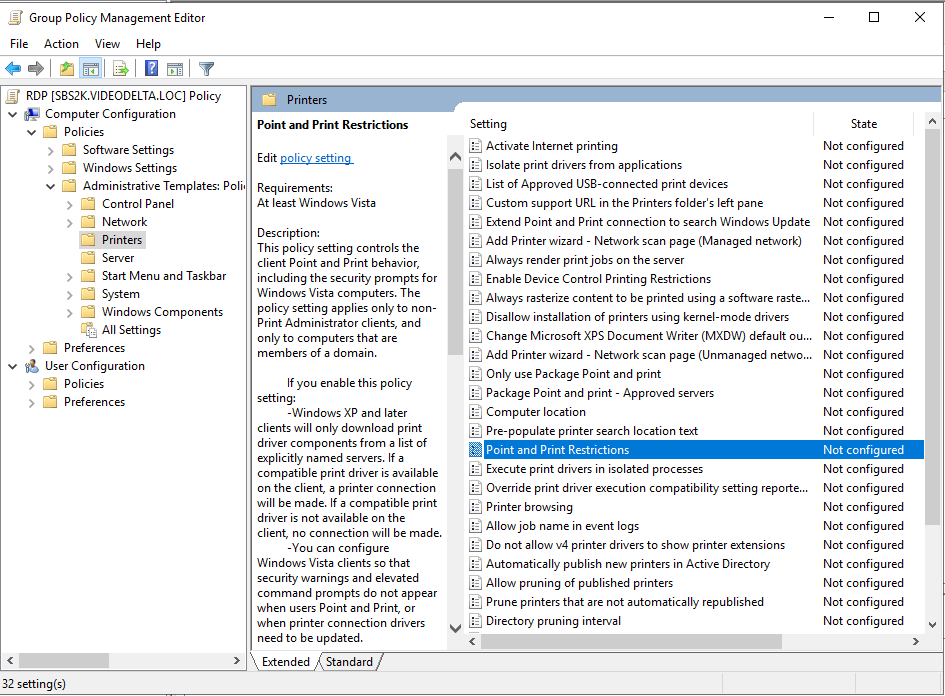Click tree pane scroll-right arrow
The height and width of the screenshot is (696, 945).
237,660
